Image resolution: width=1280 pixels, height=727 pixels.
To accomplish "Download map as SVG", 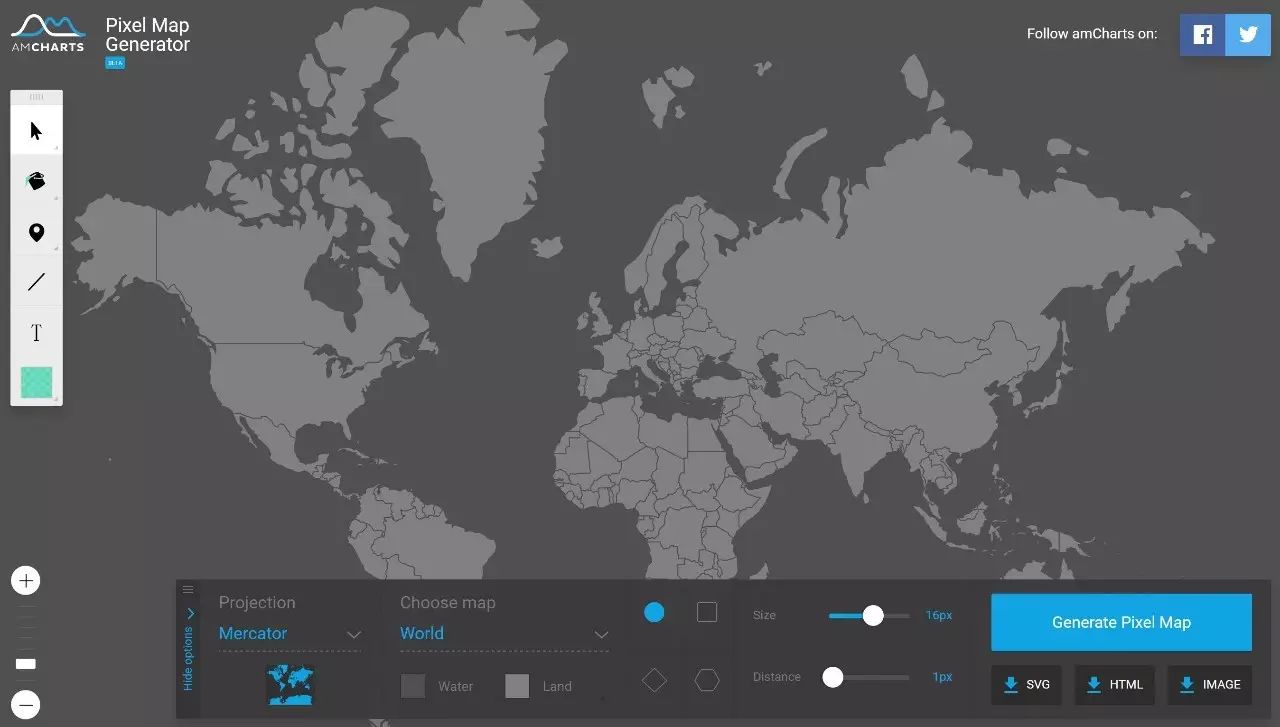I will tap(1027, 685).
